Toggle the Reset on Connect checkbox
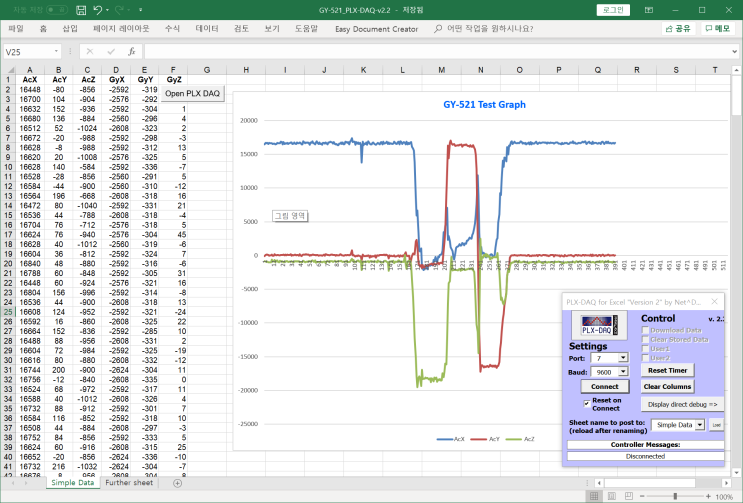This screenshot has width=743, height=503. click(586, 404)
